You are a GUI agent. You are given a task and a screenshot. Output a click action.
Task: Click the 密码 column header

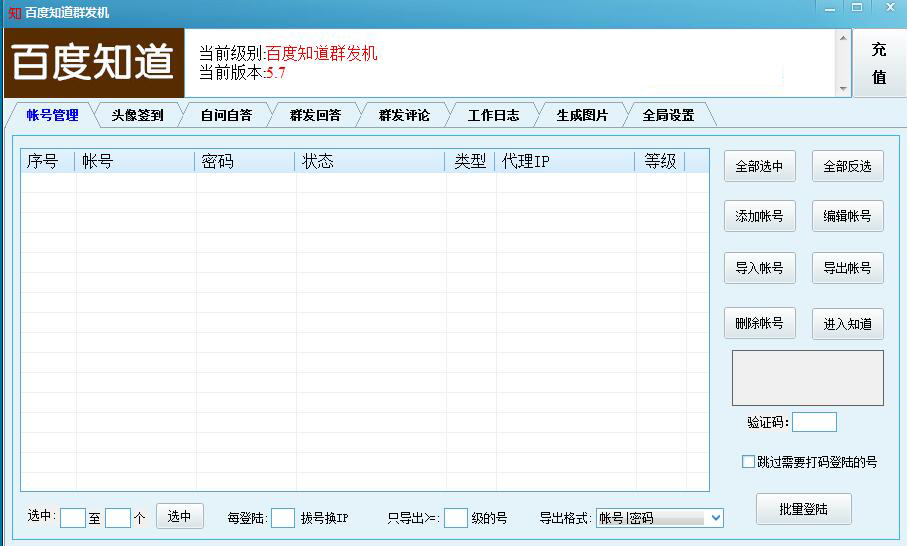pyautogui.click(x=245, y=161)
